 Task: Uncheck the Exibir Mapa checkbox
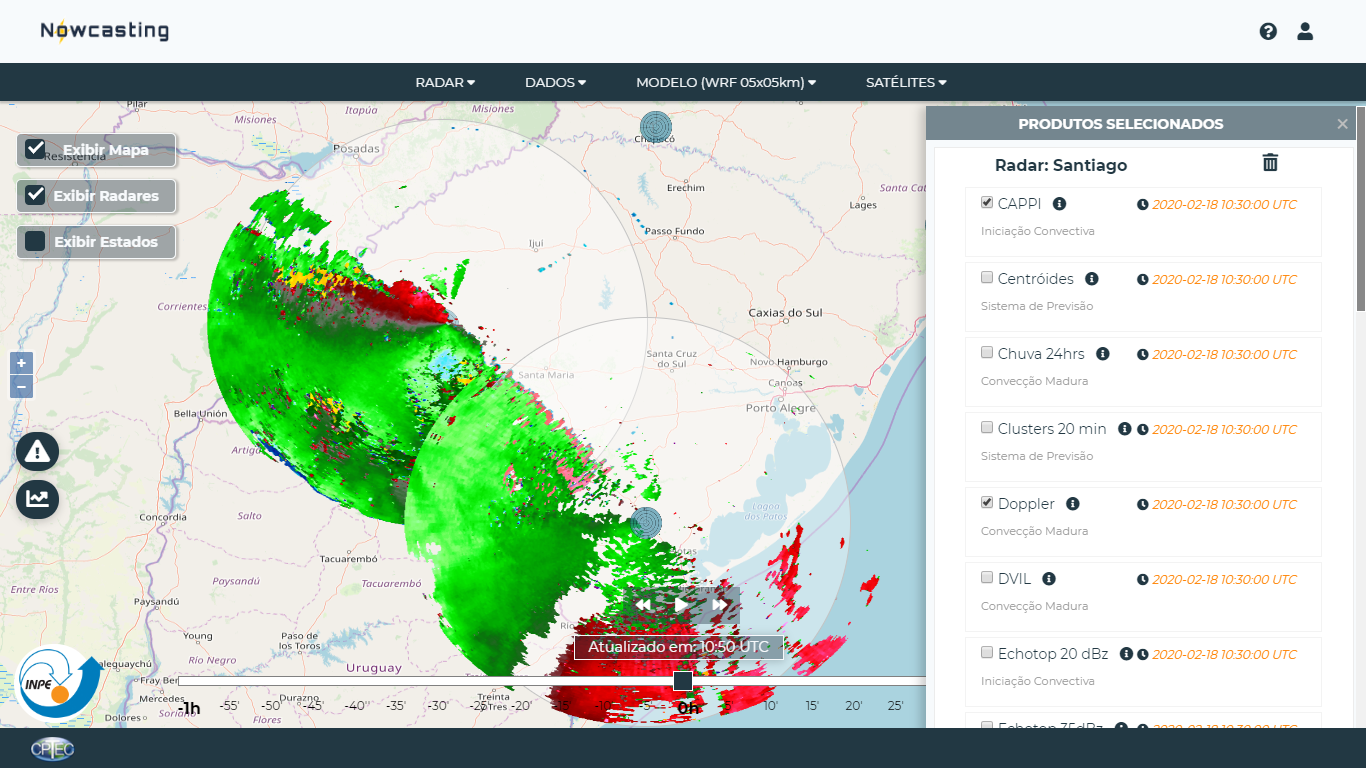(36, 149)
